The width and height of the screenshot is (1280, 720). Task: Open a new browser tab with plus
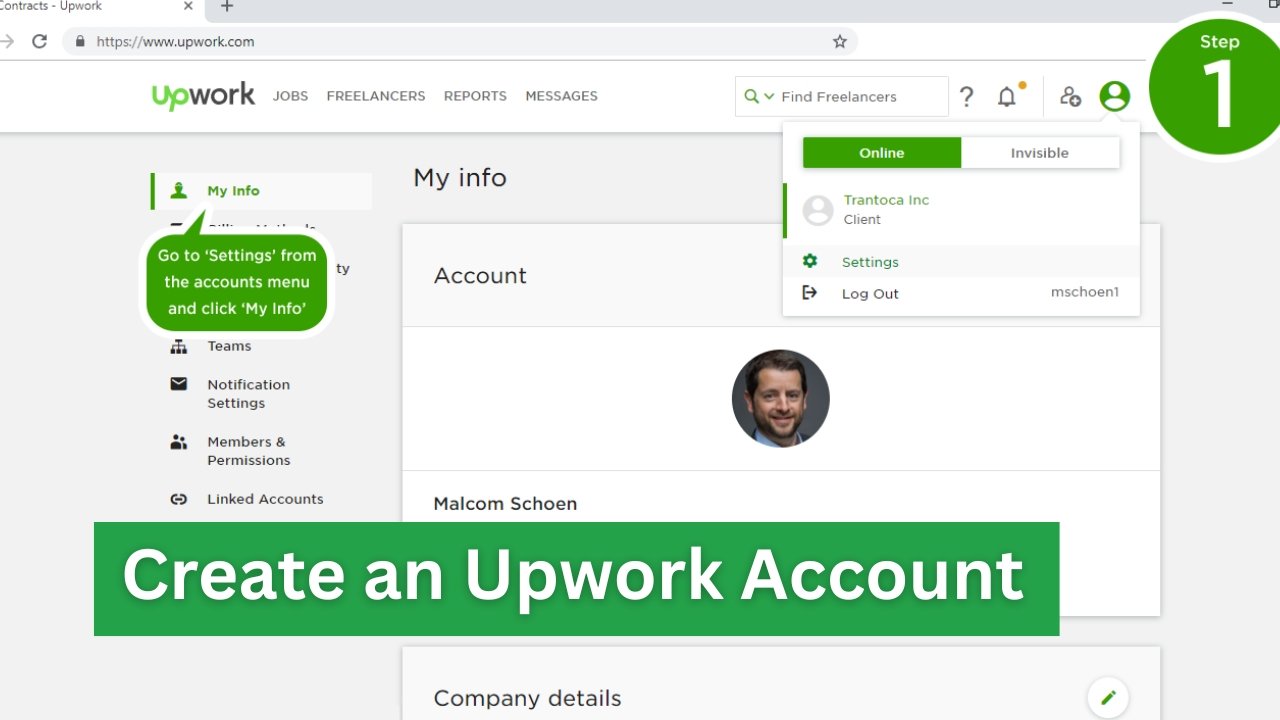(x=227, y=6)
